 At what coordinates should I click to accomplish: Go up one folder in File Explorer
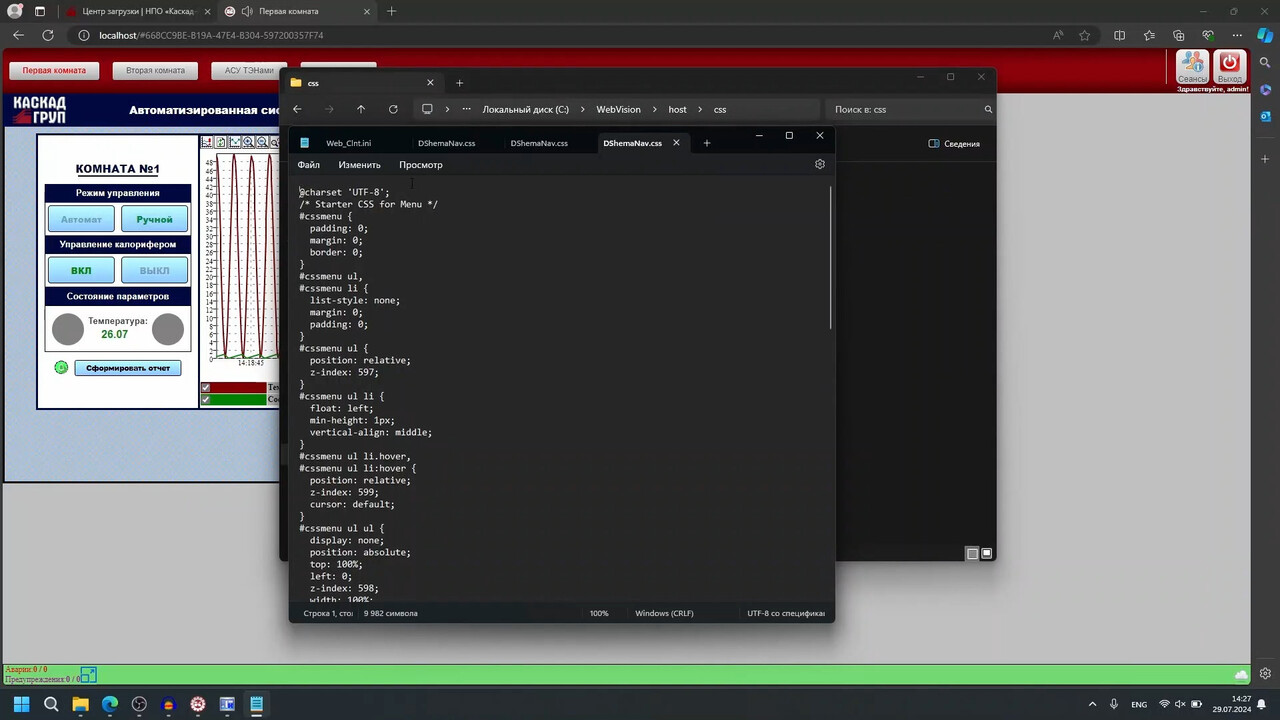(x=361, y=109)
